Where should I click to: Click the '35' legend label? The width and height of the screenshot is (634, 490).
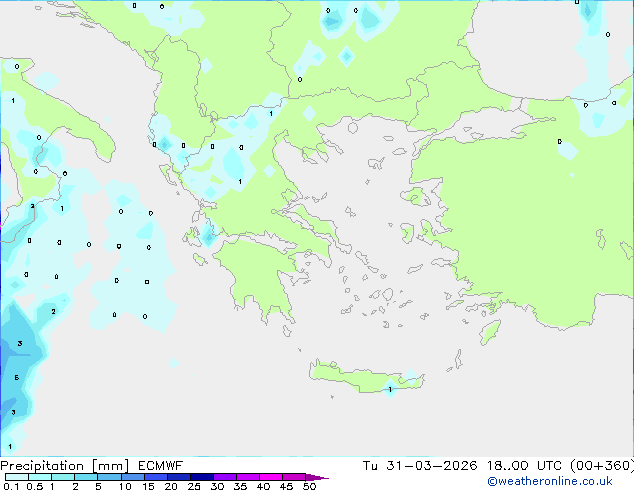tap(240, 486)
